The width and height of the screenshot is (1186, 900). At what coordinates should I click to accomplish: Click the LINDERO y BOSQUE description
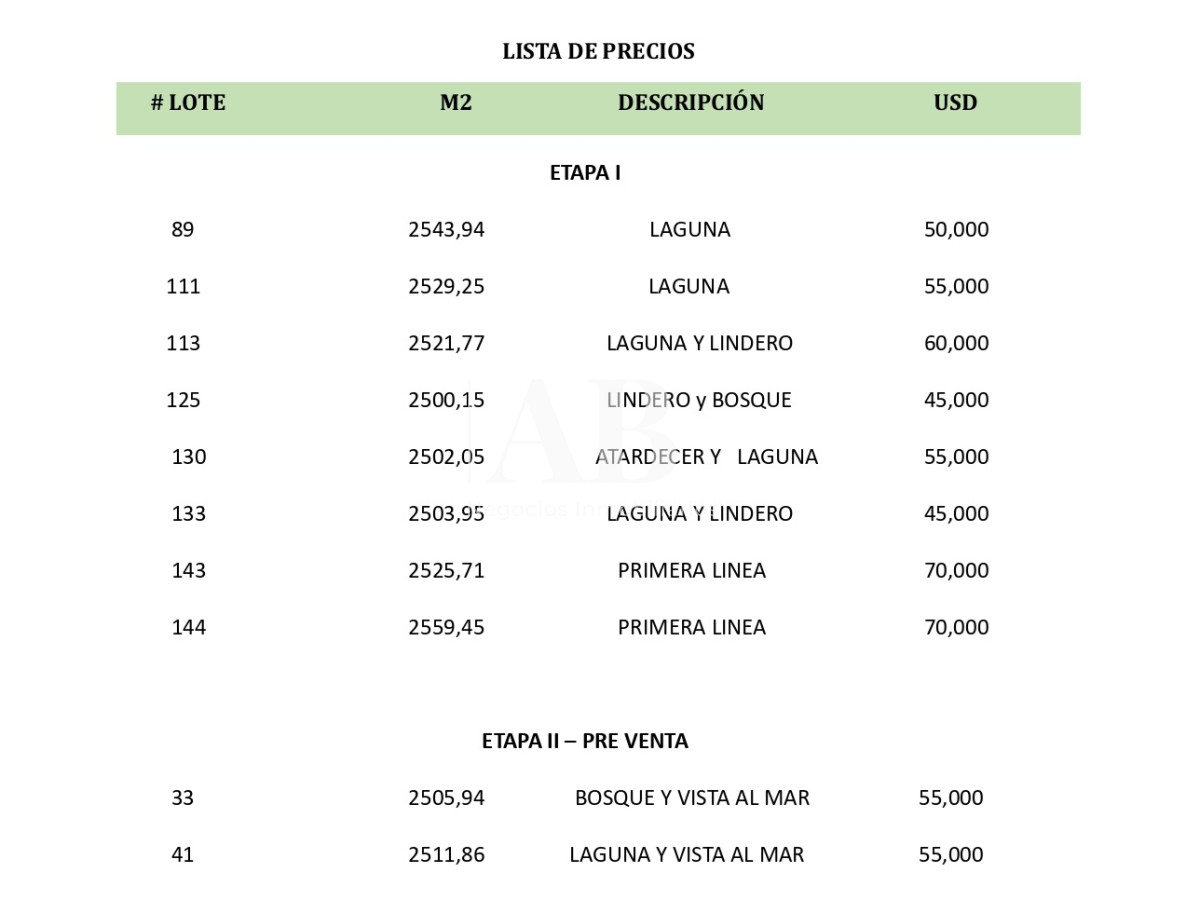click(699, 401)
